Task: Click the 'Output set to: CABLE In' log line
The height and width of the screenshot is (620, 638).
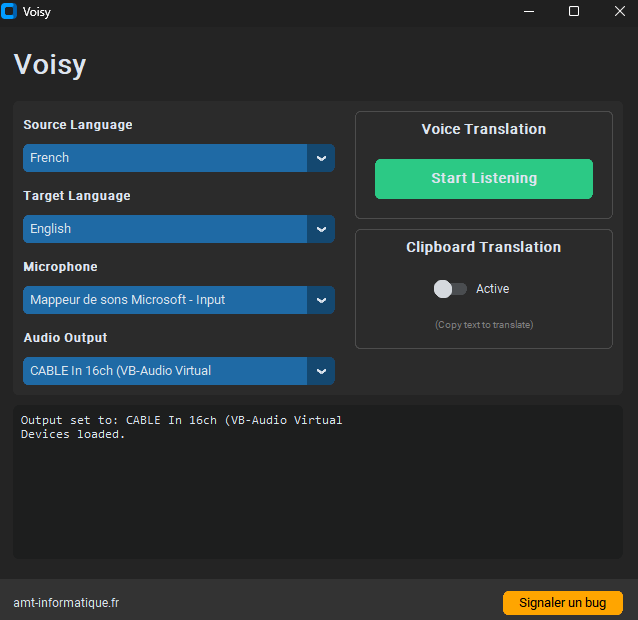Action: pos(181,420)
